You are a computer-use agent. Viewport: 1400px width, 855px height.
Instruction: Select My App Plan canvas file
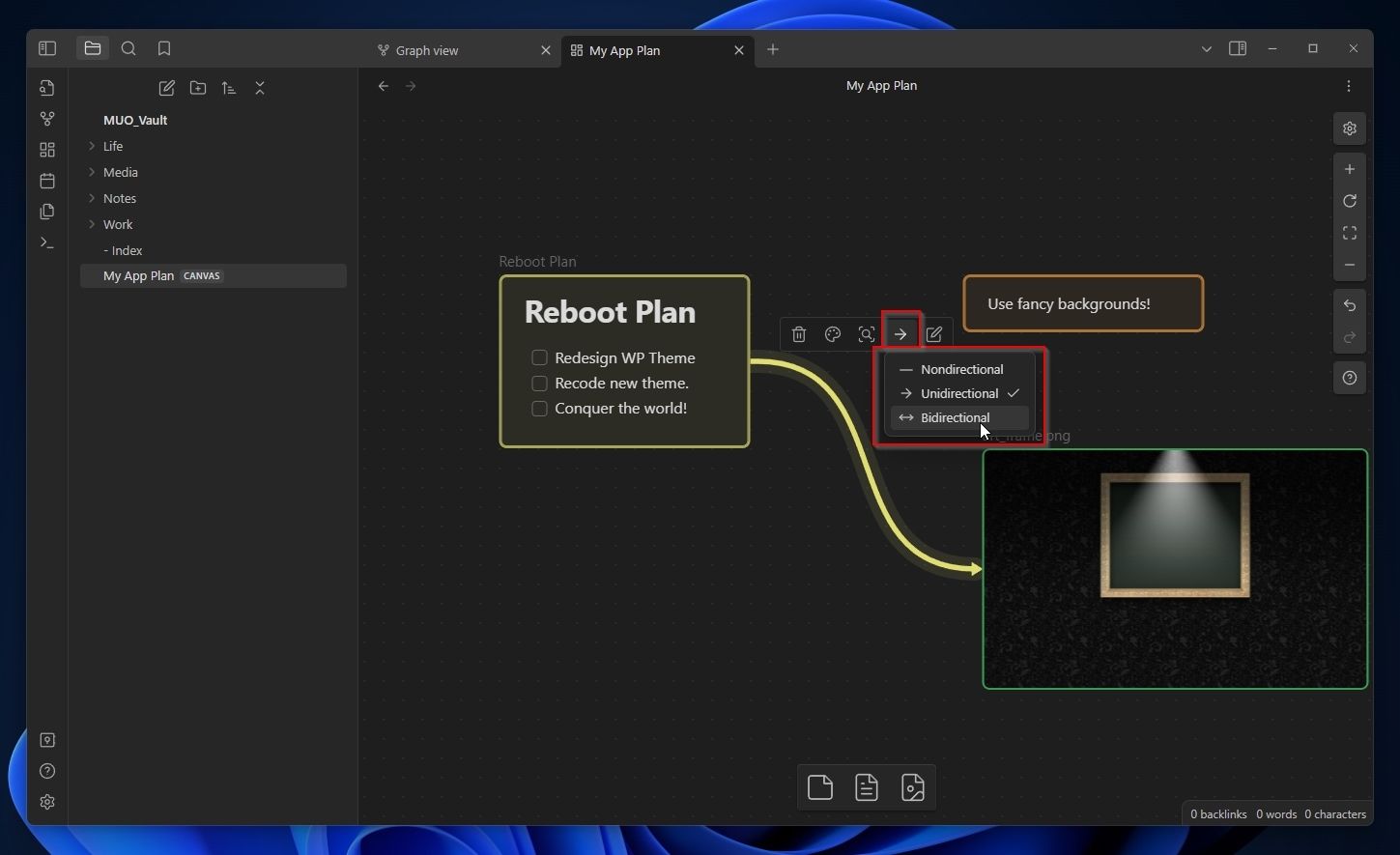click(213, 276)
